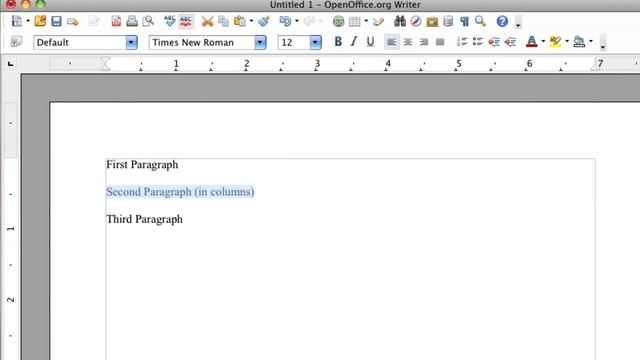Justify the text
Screen dimensions: 640x360
[440, 42]
